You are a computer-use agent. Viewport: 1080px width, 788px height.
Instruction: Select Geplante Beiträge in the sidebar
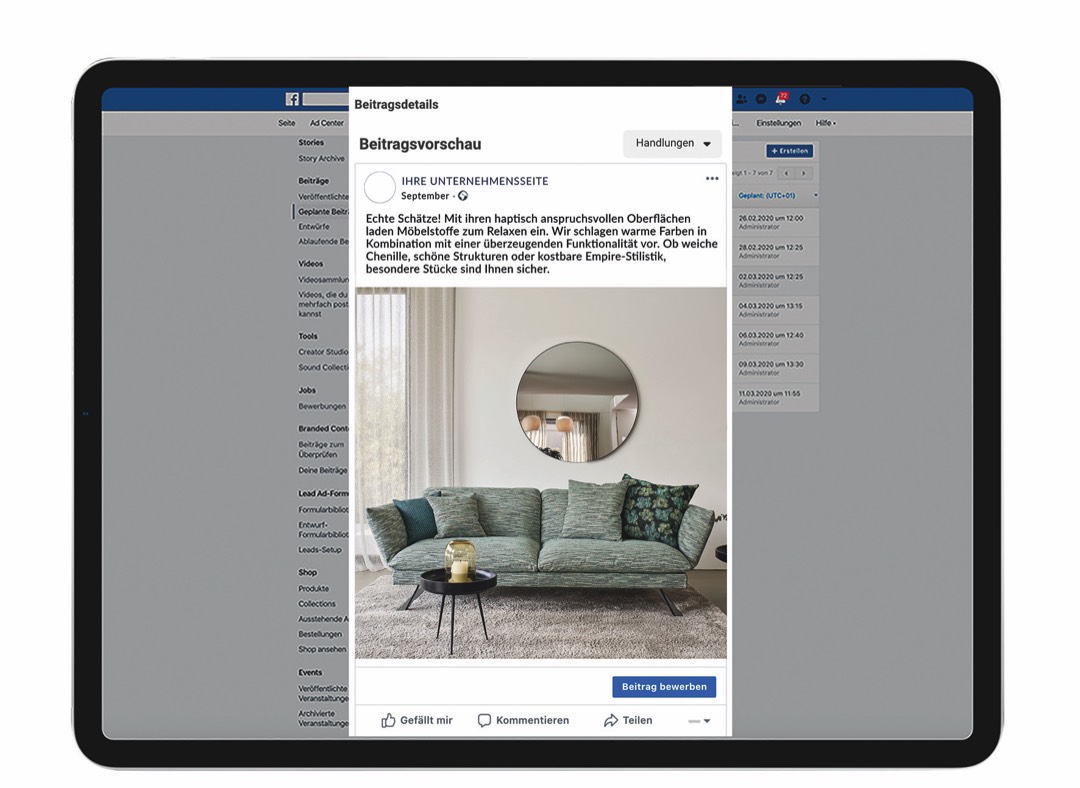pyautogui.click(x=323, y=211)
